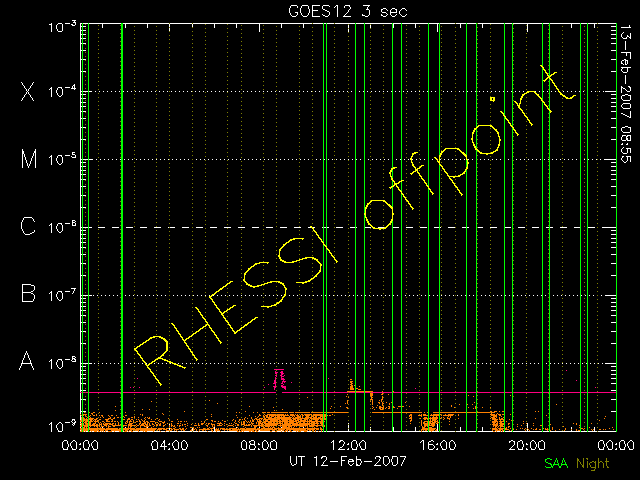
Task: Click the green SAA legend label
Action: click(x=556, y=463)
